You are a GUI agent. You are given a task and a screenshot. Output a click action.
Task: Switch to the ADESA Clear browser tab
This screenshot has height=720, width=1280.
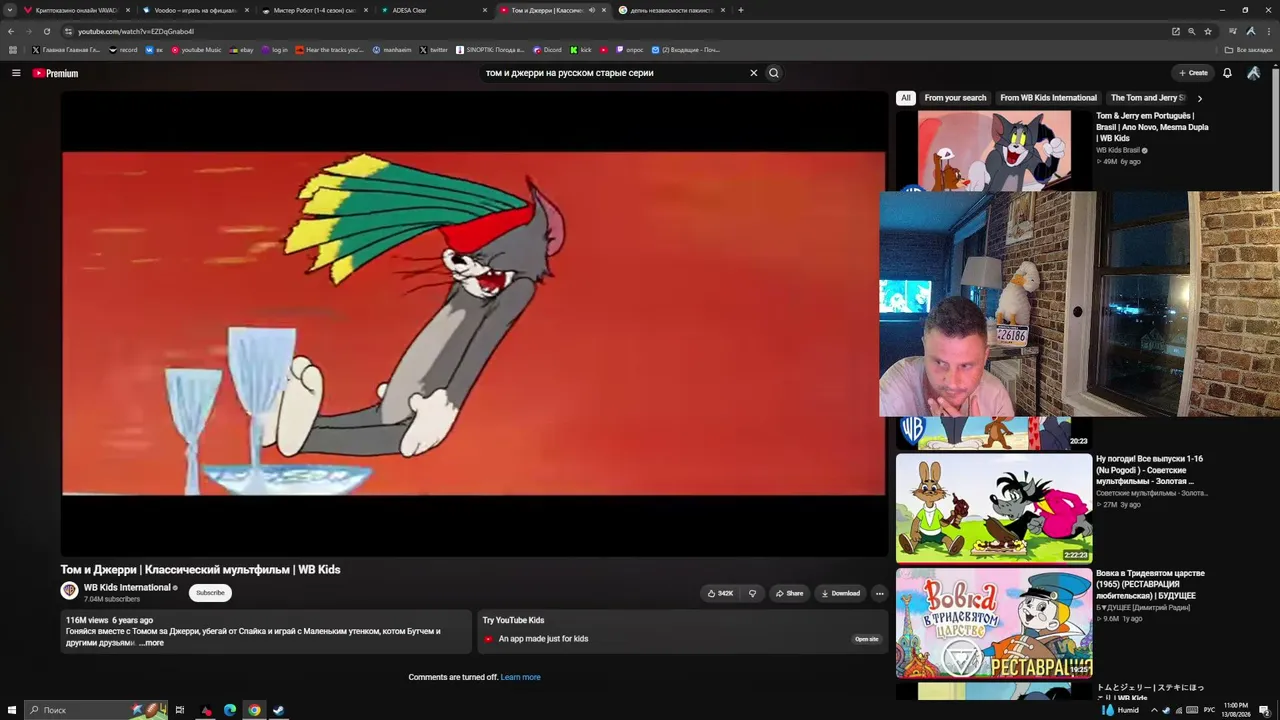[x=433, y=10]
